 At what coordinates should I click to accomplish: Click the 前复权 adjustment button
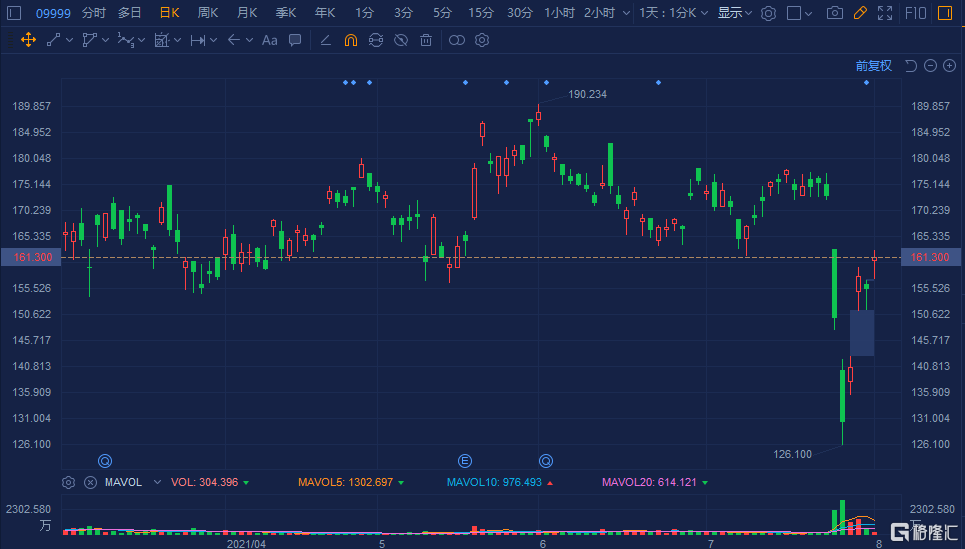tap(873, 66)
